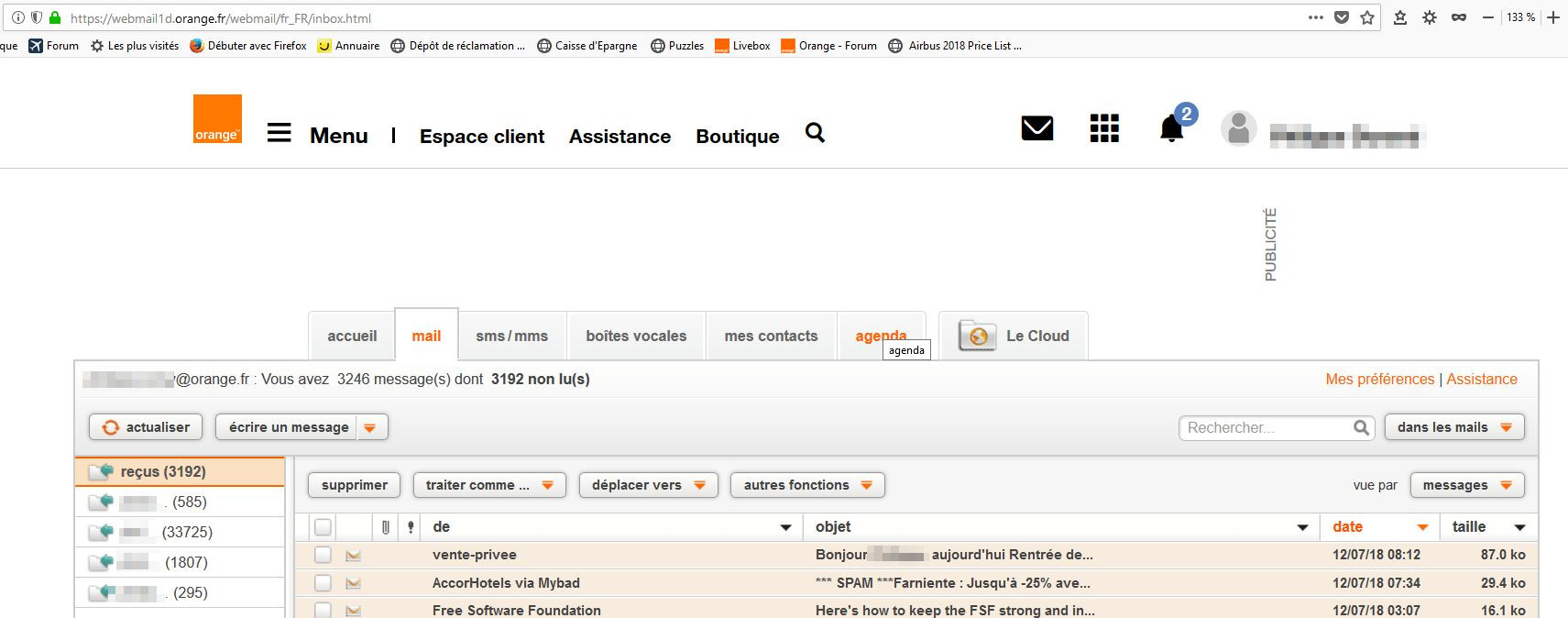
Task: Tick the select-all messages checkbox
Action: [323, 527]
